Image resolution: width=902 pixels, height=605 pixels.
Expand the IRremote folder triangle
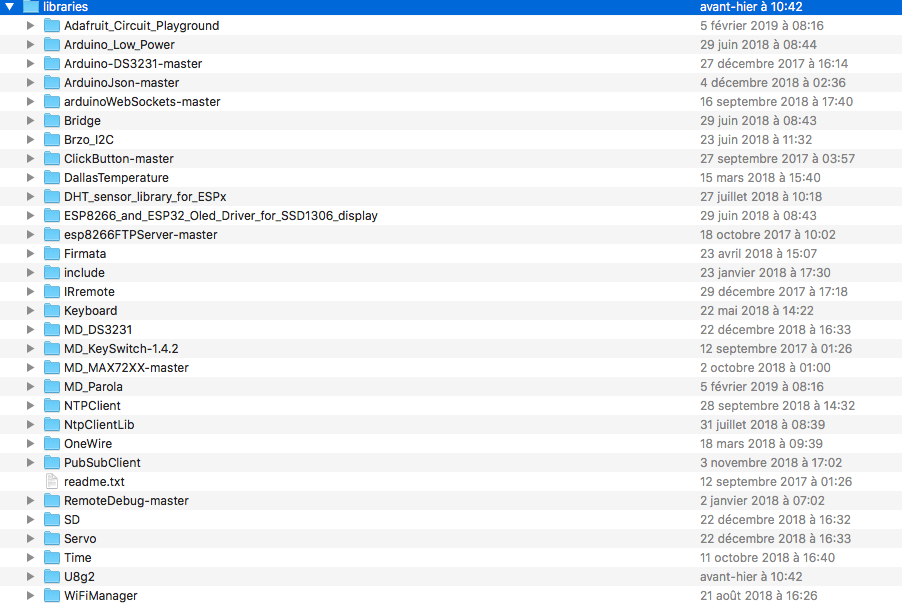(30, 292)
